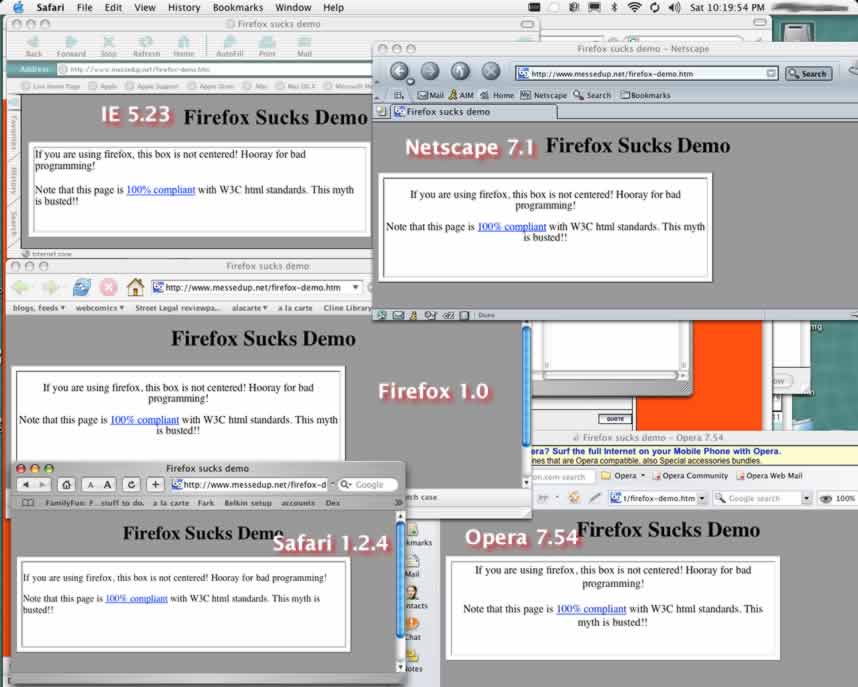Click Firefox forward green arrow
Screen dimensions: 858x687
(51, 287)
